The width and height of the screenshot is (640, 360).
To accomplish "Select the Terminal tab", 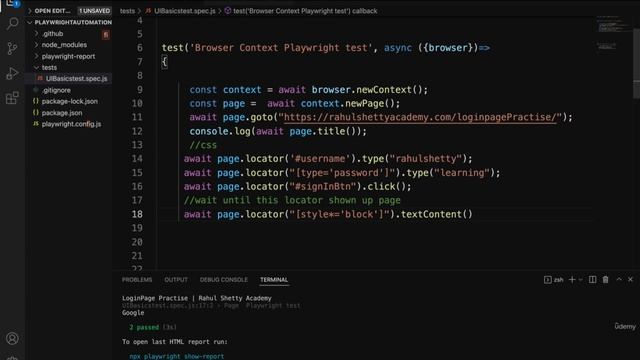I will (274, 280).
